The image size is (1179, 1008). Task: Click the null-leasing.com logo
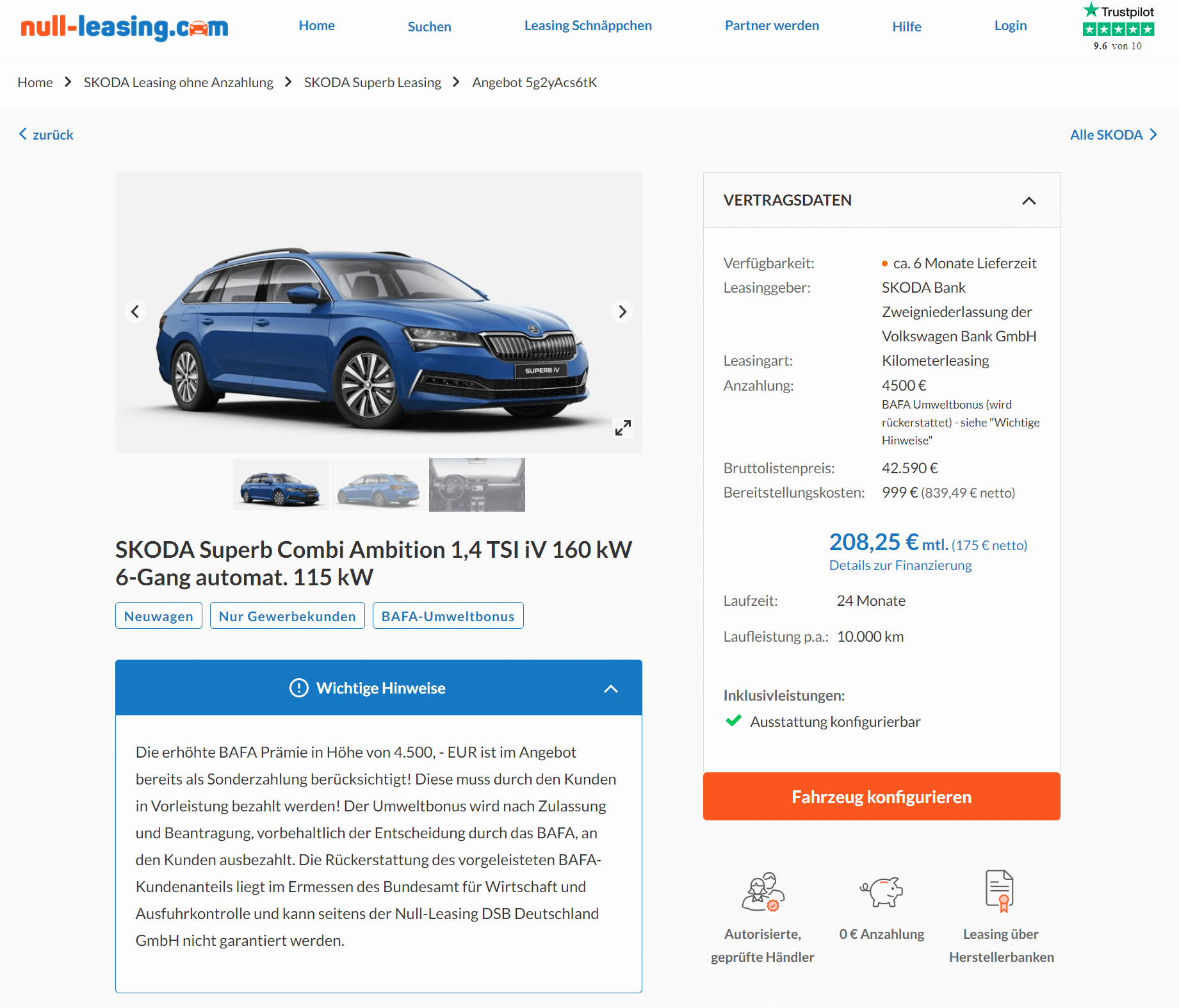(124, 27)
